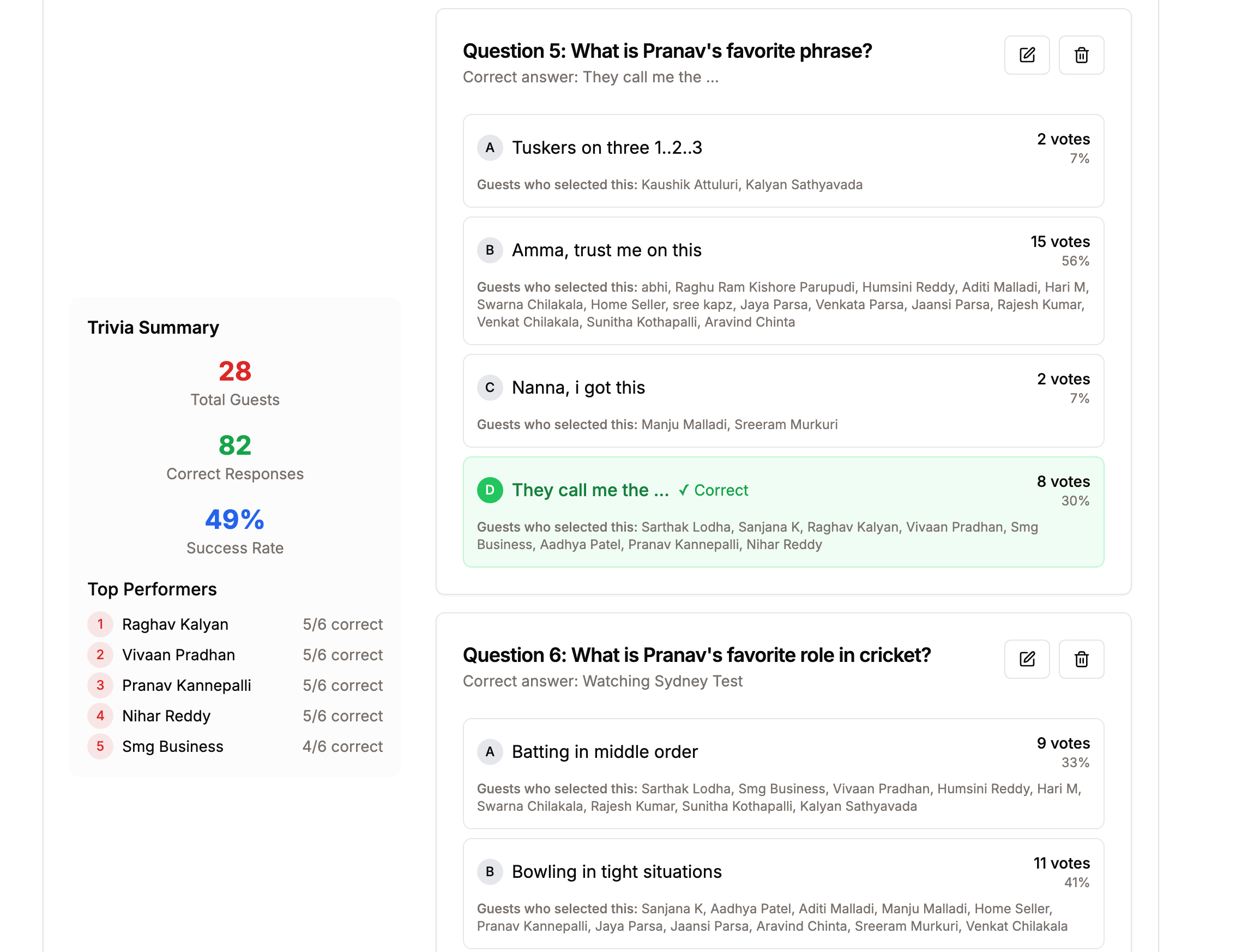The image size is (1260, 952).
Task: Click top performer Raghav Kalyan
Action: (175, 624)
